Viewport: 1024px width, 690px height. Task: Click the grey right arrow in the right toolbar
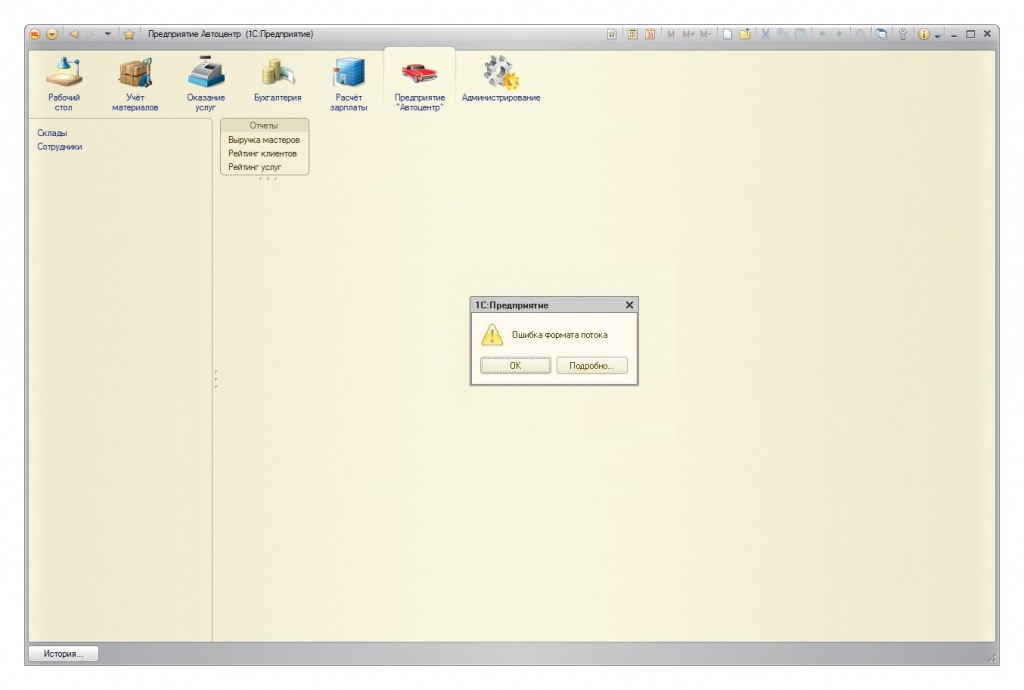point(839,34)
